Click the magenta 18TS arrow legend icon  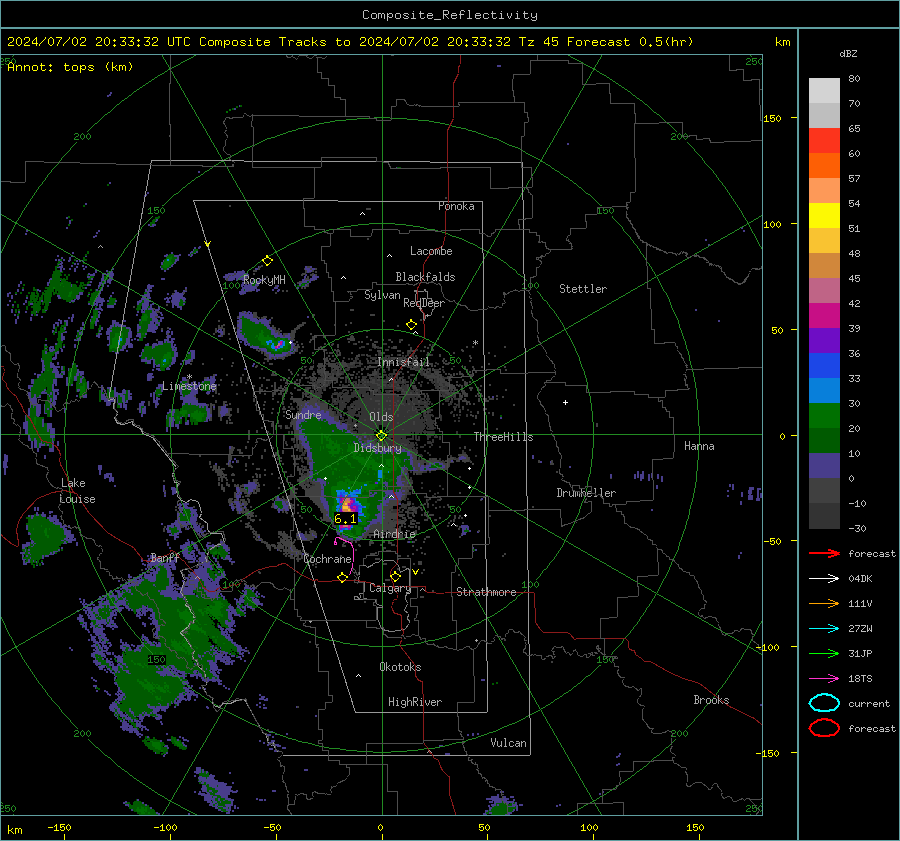(x=824, y=679)
